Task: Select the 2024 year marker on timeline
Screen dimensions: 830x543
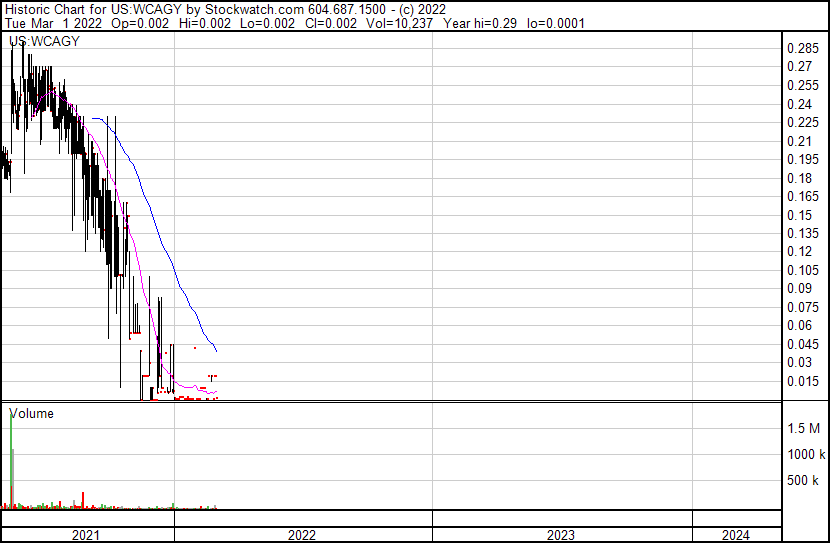Action: click(x=736, y=535)
